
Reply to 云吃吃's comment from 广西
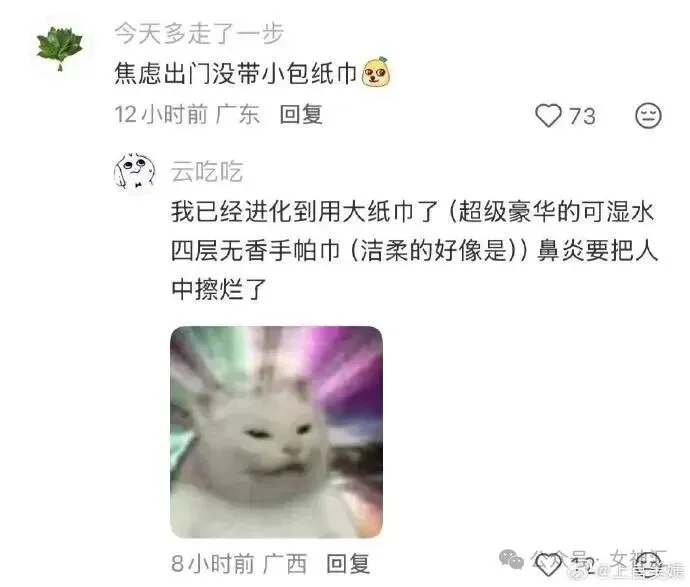348,564
